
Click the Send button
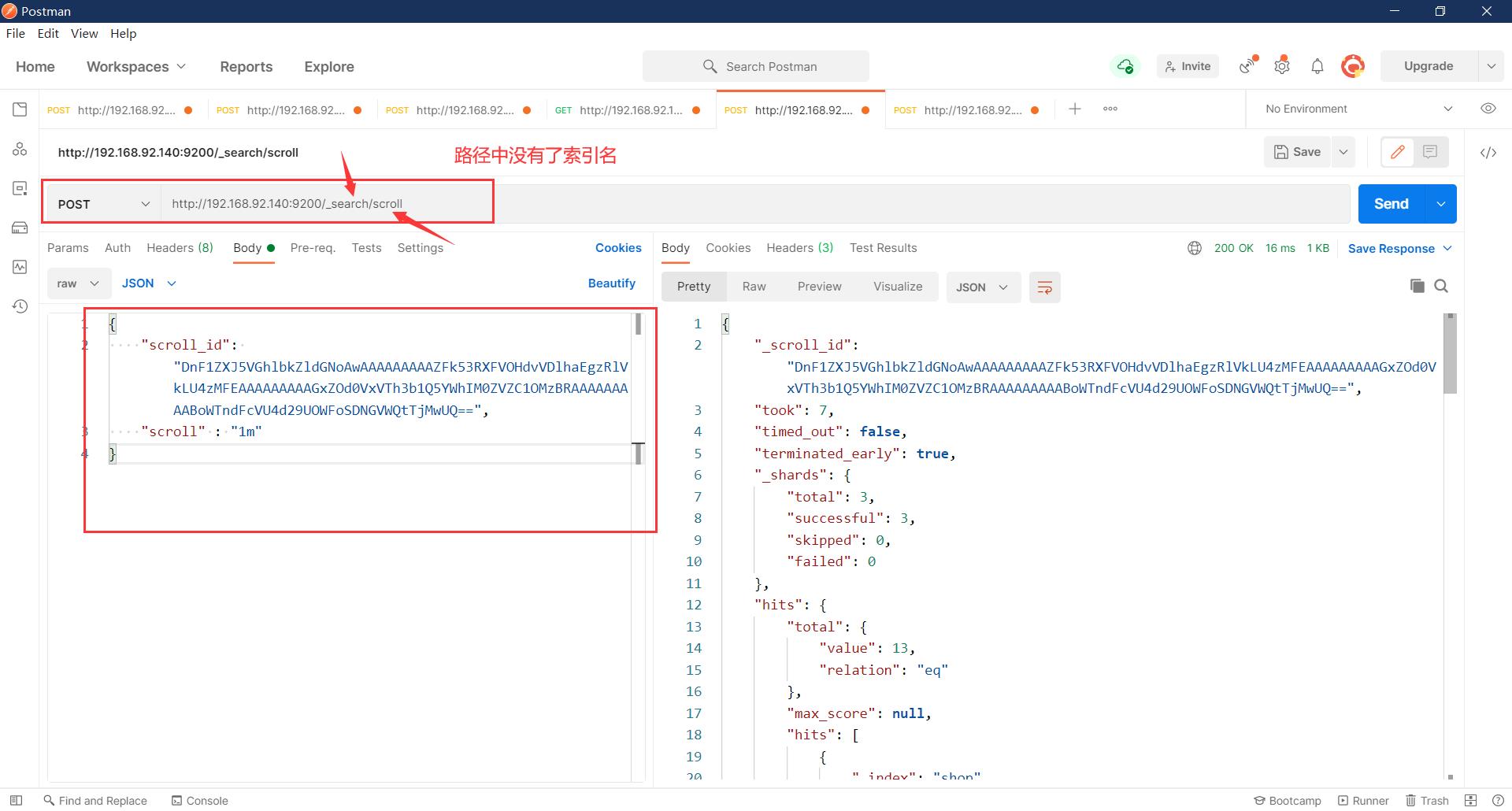coord(1392,204)
